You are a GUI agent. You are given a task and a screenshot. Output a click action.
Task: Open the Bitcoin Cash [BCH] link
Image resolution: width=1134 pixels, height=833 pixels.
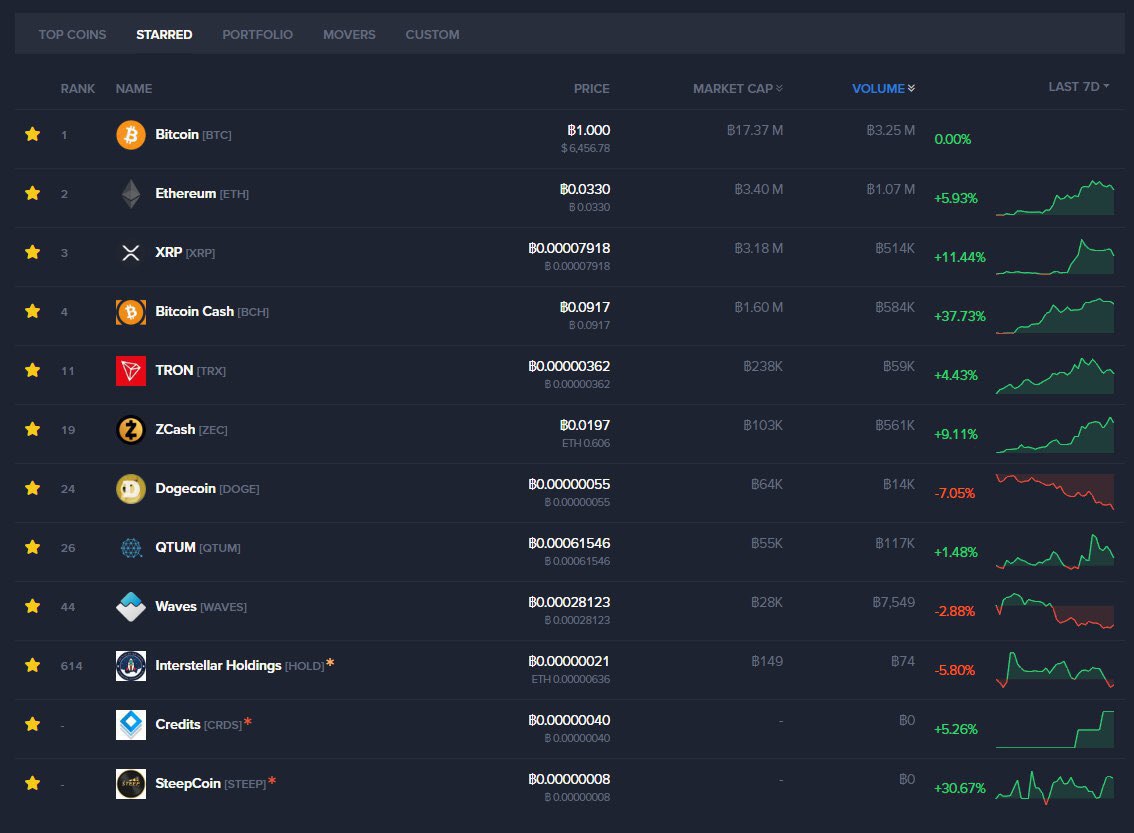pyautogui.click(x=212, y=312)
